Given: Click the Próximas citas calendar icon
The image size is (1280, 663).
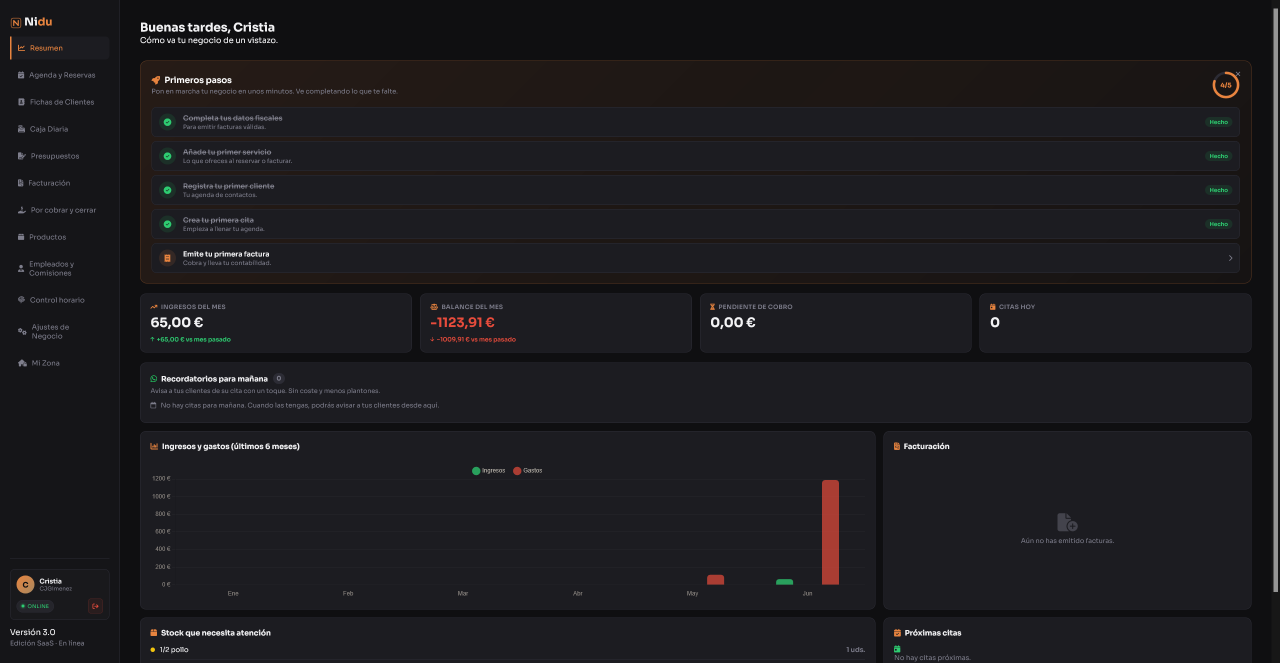Looking at the screenshot, I should pyautogui.click(x=897, y=633).
